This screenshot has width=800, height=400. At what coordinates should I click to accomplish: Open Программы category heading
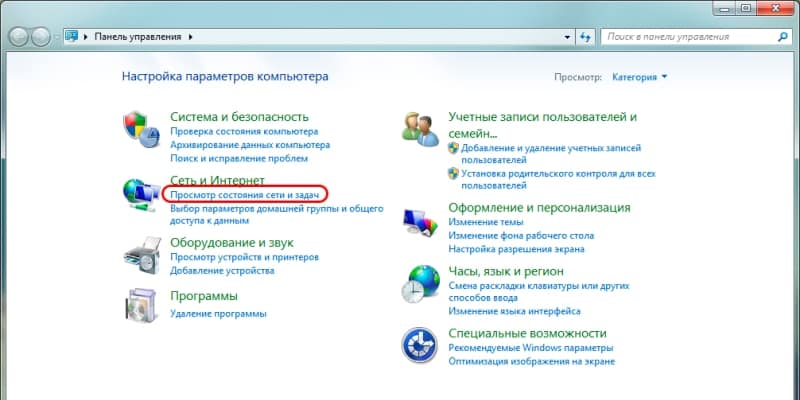(x=204, y=296)
